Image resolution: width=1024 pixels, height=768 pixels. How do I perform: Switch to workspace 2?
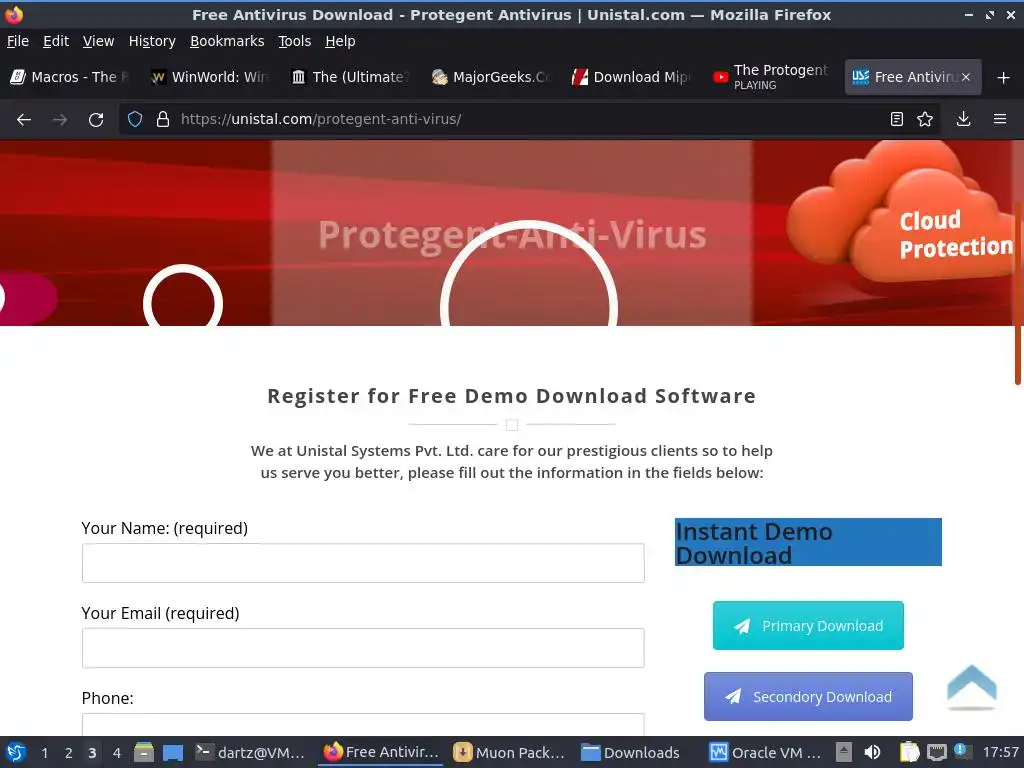[69, 753]
